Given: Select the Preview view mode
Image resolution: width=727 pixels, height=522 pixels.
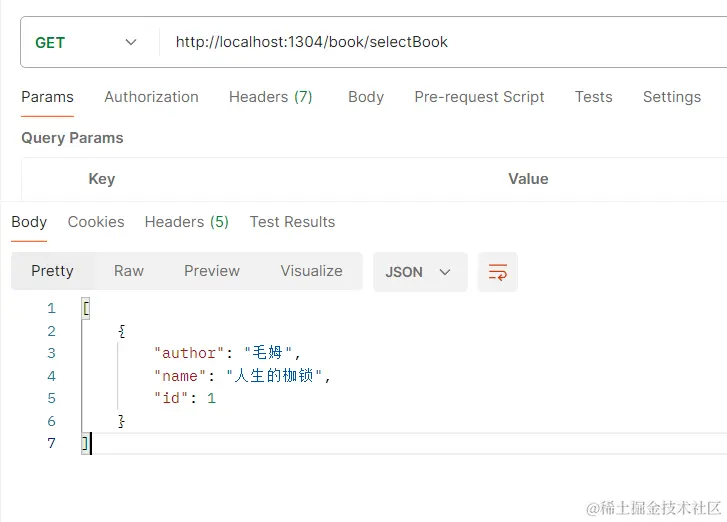Looking at the screenshot, I should 212,271.
